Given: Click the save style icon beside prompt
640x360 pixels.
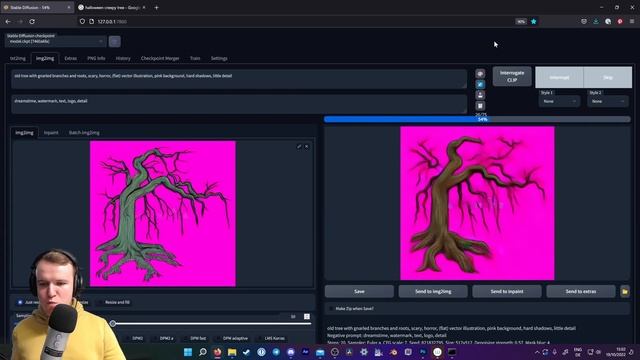Looking at the screenshot, I should click(x=480, y=95).
